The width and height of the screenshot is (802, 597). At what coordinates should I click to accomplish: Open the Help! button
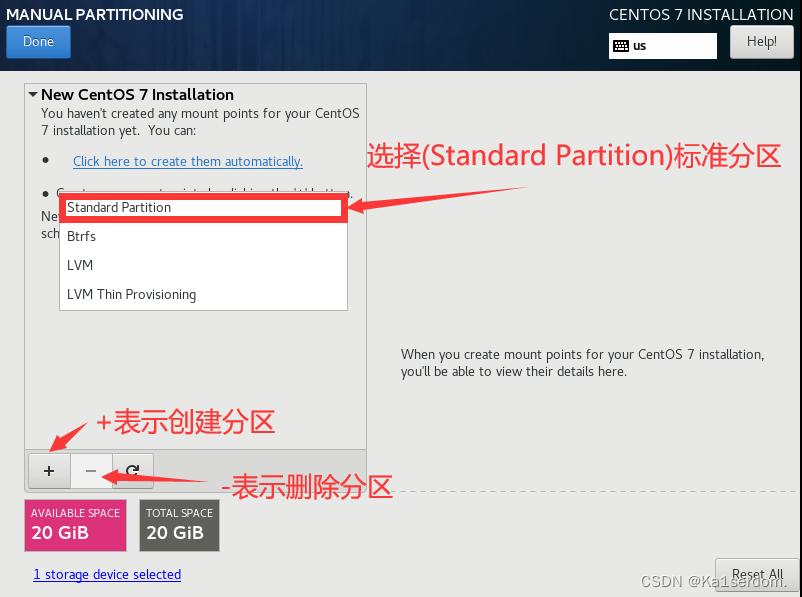(x=762, y=42)
